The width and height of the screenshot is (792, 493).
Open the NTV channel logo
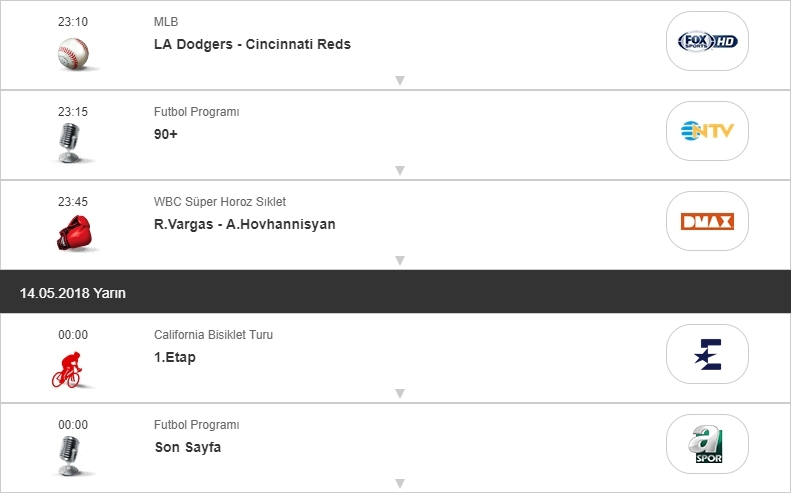pyautogui.click(x=707, y=130)
